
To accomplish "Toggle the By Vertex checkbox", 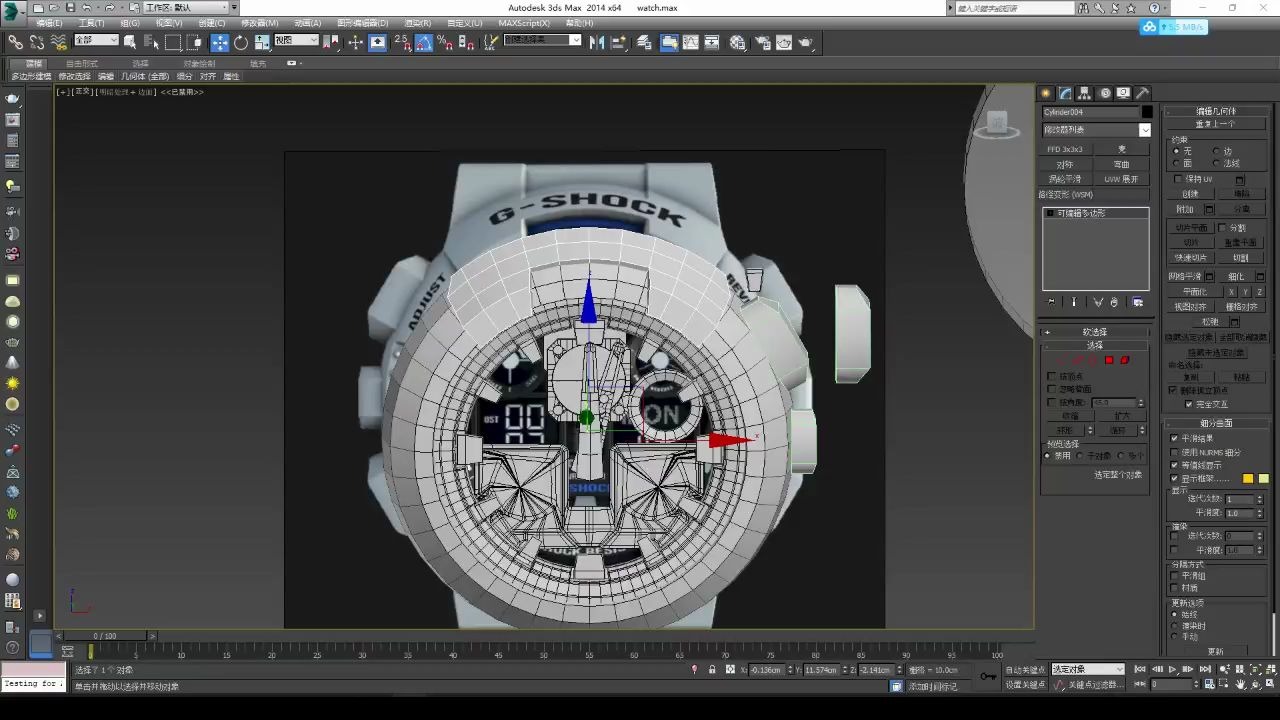I will tap(1052, 377).
